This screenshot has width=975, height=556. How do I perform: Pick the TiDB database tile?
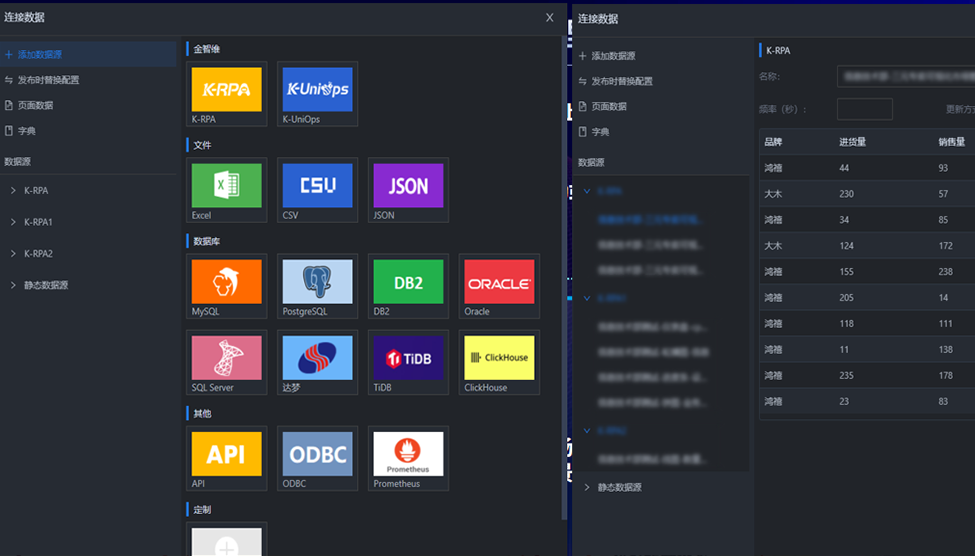(x=408, y=362)
